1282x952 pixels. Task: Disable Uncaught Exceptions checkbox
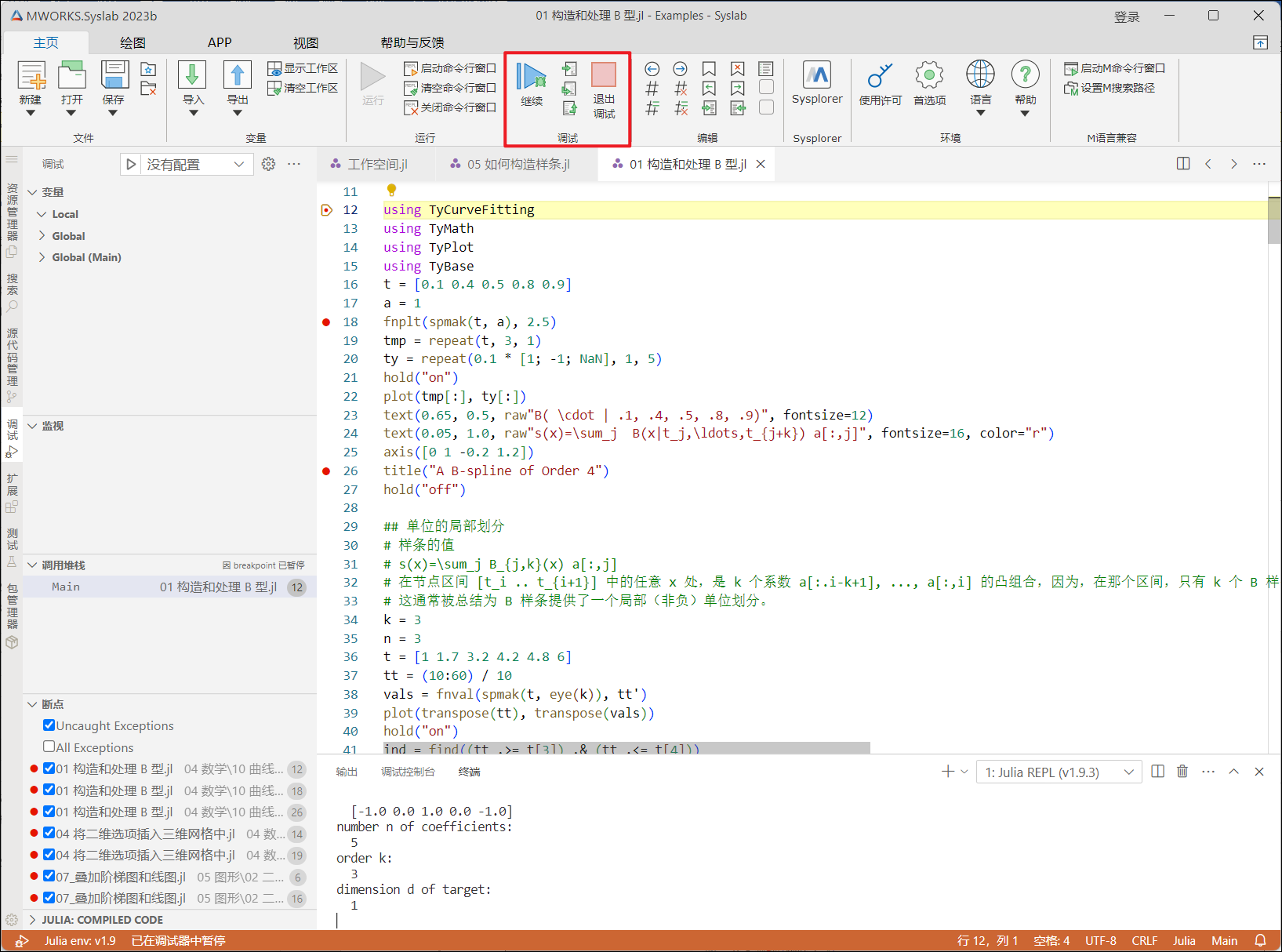49,725
